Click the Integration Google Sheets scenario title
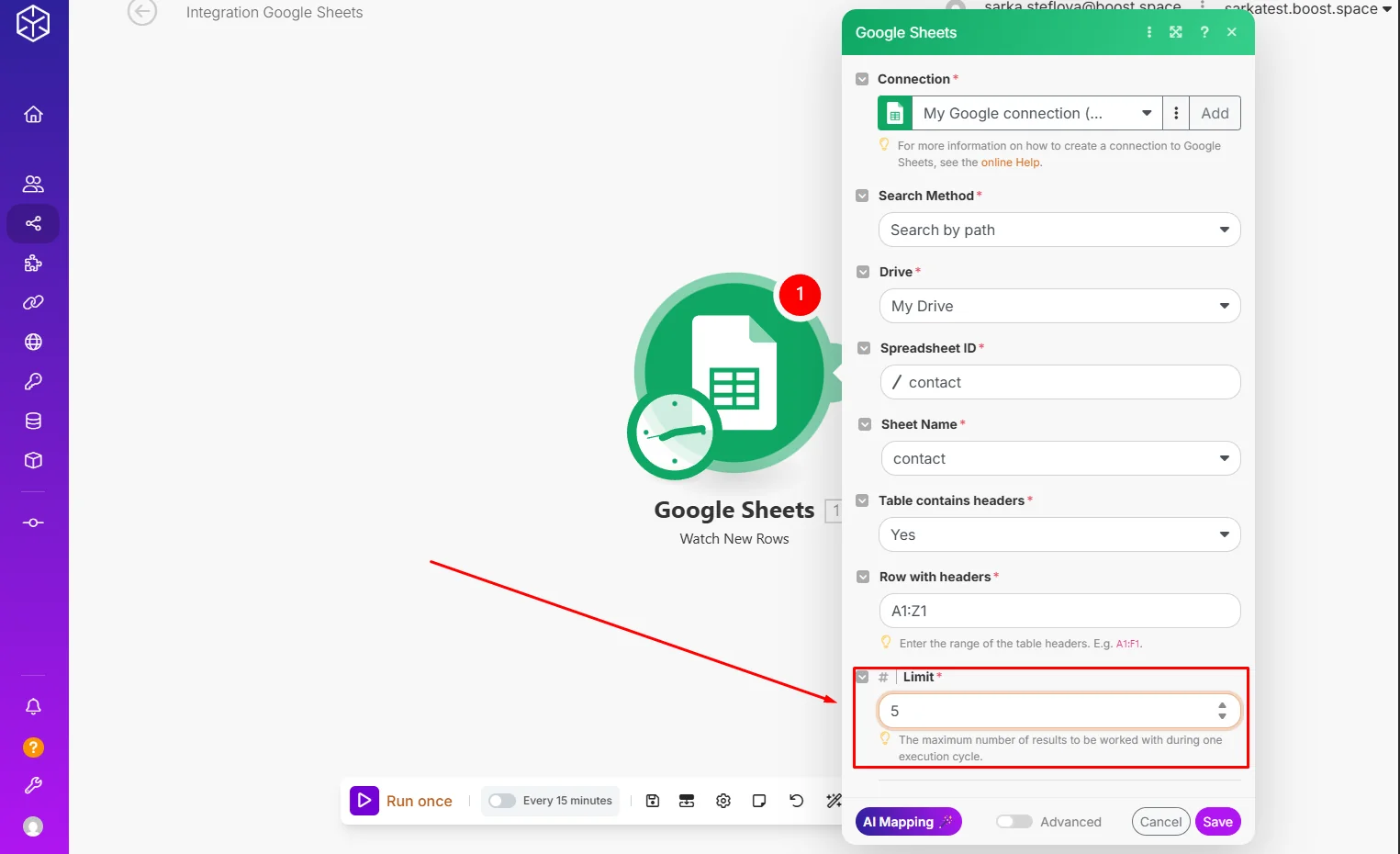This screenshot has height=854, width=1400. point(274,12)
